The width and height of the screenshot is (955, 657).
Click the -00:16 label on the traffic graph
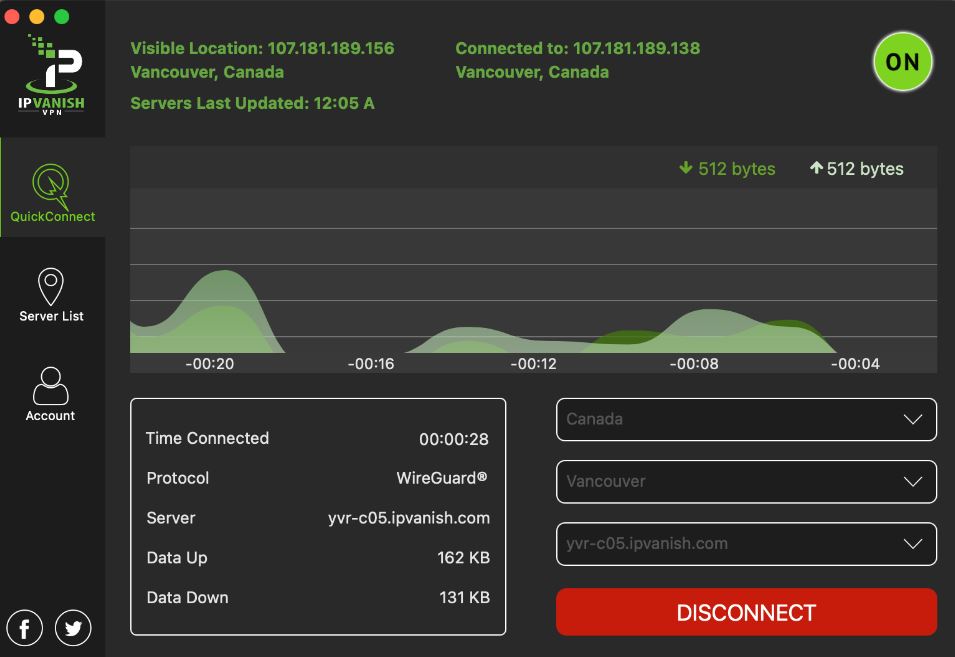click(x=371, y=364)
